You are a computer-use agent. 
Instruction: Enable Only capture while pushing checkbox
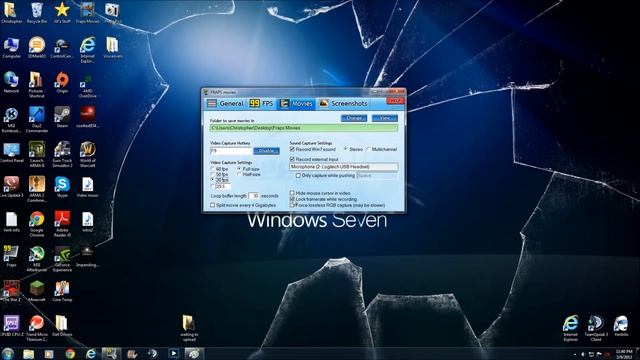click(x=298, y=176)
